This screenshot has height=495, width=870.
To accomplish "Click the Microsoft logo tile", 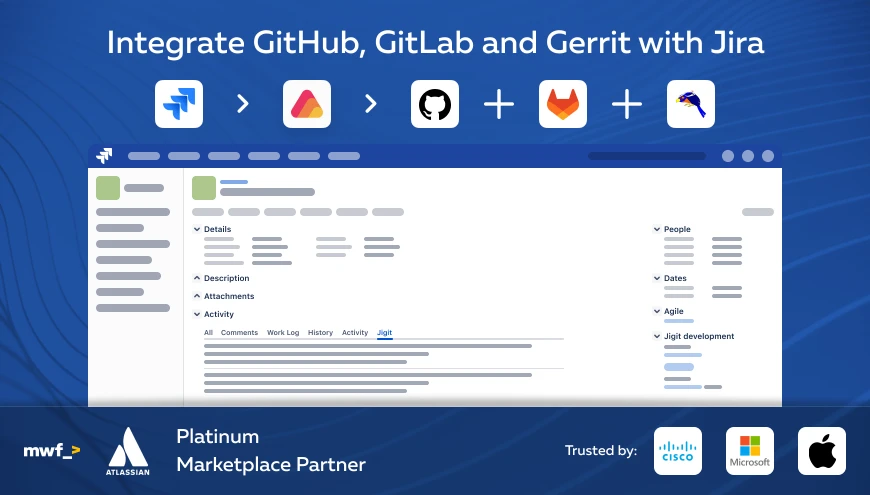I will coord(750,451).
